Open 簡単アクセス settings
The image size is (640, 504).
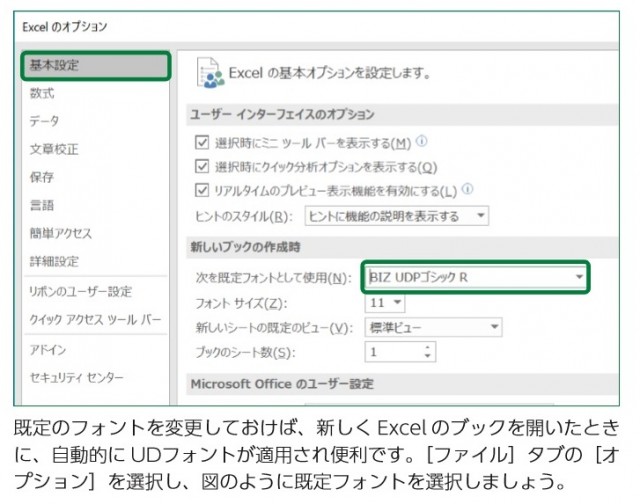point(60,233)
